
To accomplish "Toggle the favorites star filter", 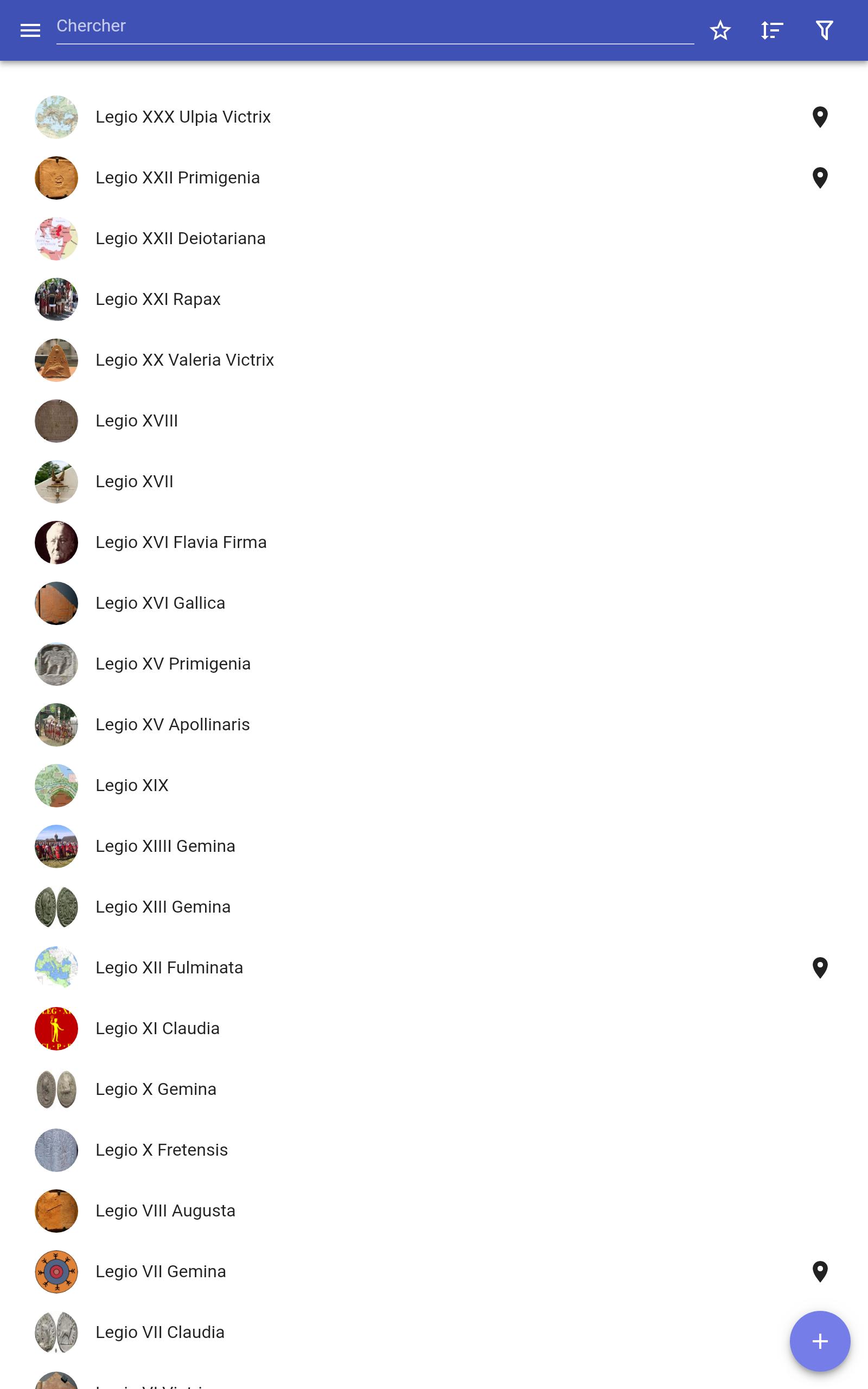I will (720, 30).
